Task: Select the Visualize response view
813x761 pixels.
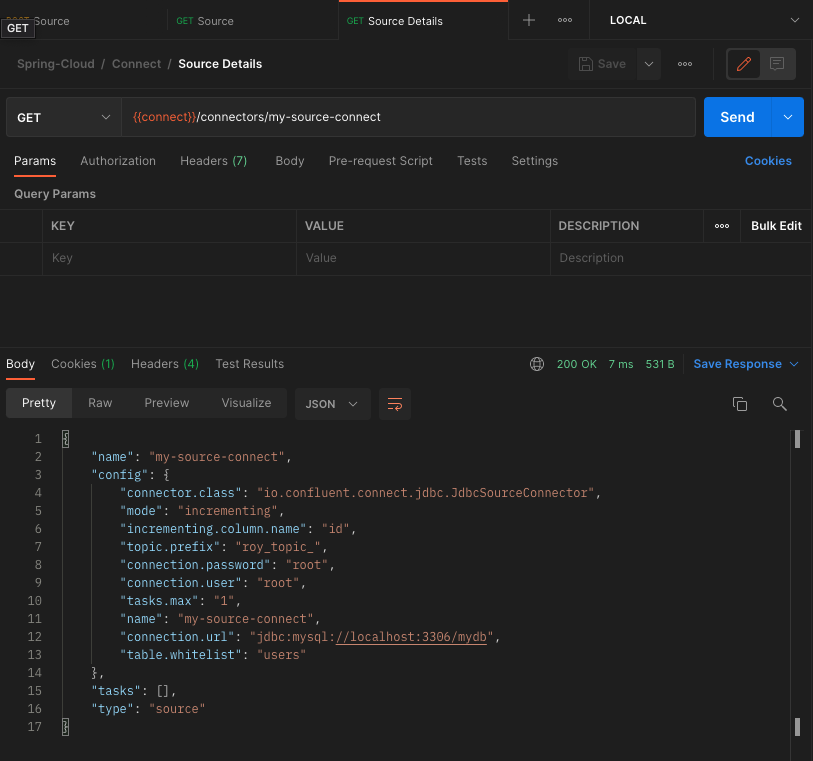Action: (246, 403)
